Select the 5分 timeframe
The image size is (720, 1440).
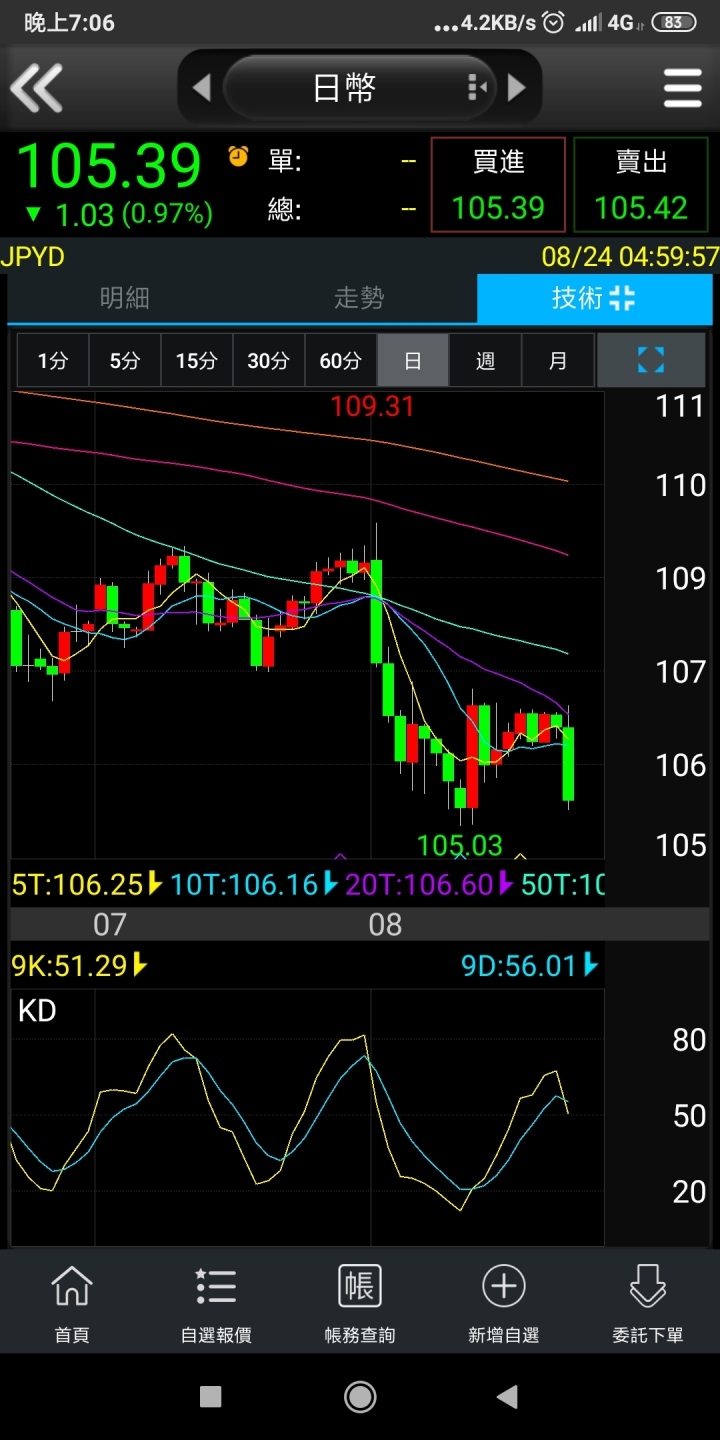pyautogui.click(x=125, y=360)
